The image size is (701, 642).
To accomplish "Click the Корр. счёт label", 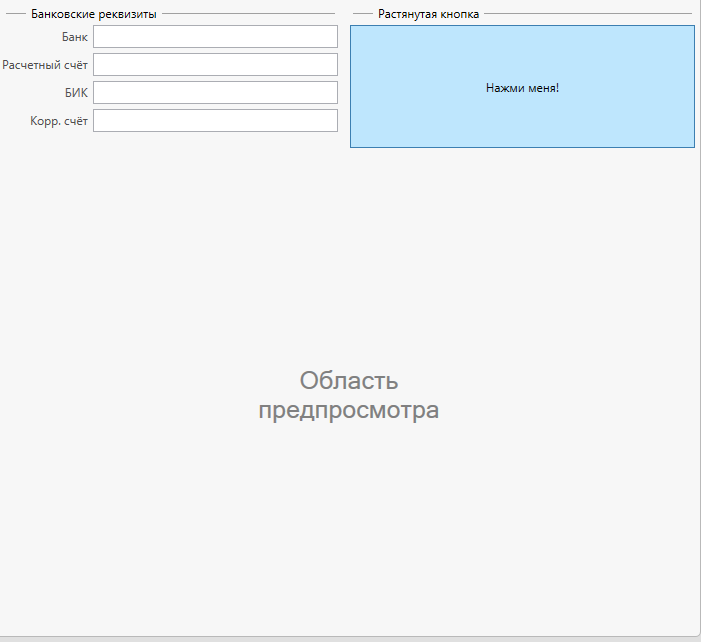I will coord(59,121).
